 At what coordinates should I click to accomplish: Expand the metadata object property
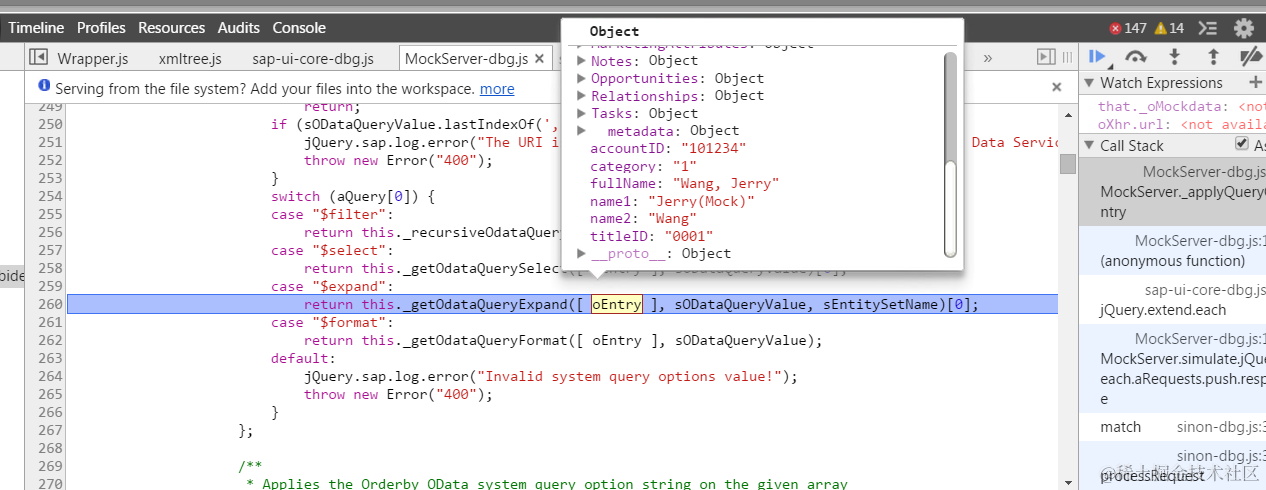pos(582,131)
